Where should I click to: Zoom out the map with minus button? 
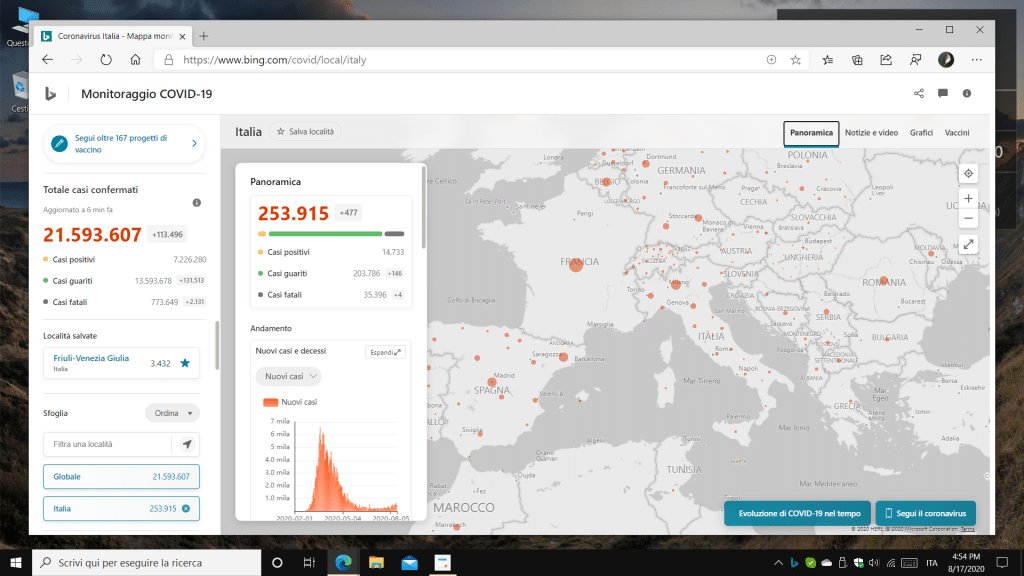tap(968, 218)
